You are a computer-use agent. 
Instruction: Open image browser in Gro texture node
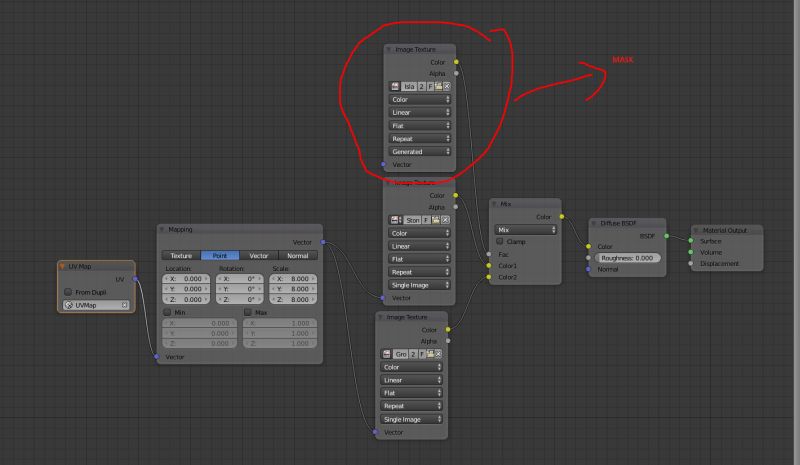[x=387, y=354]
